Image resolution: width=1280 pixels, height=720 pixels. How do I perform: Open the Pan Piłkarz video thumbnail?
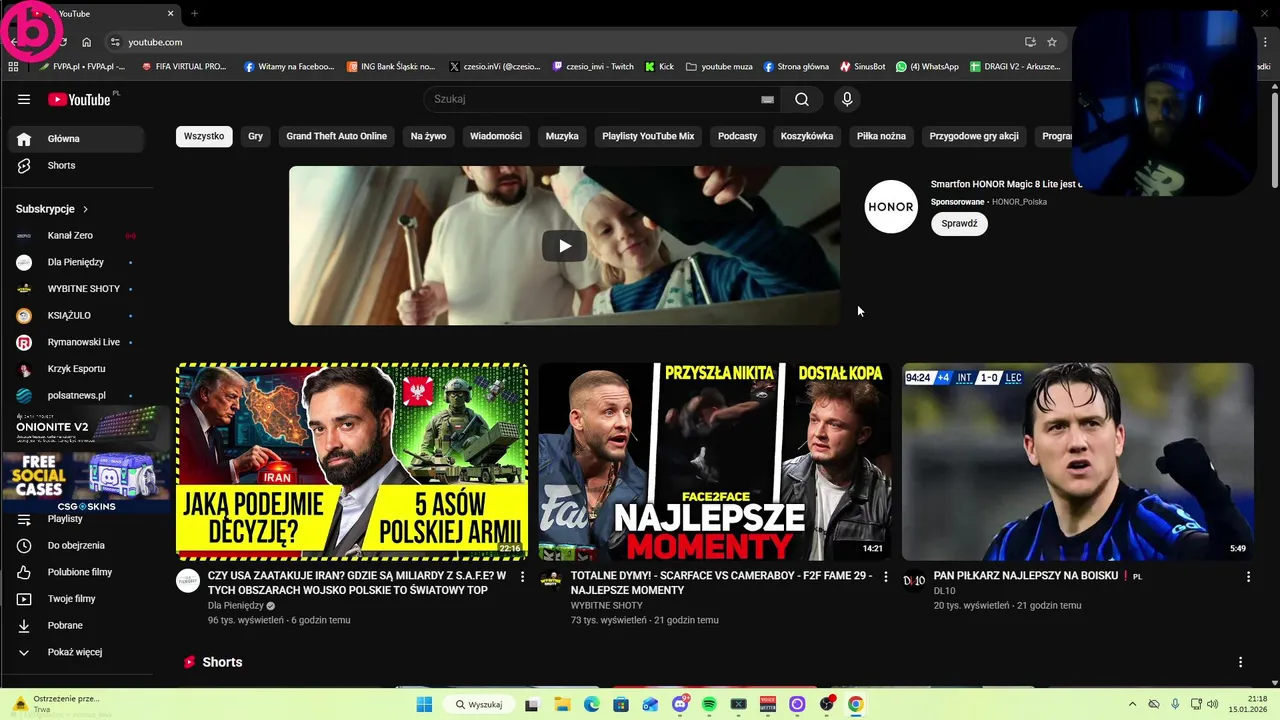(x=1077, y=461)
